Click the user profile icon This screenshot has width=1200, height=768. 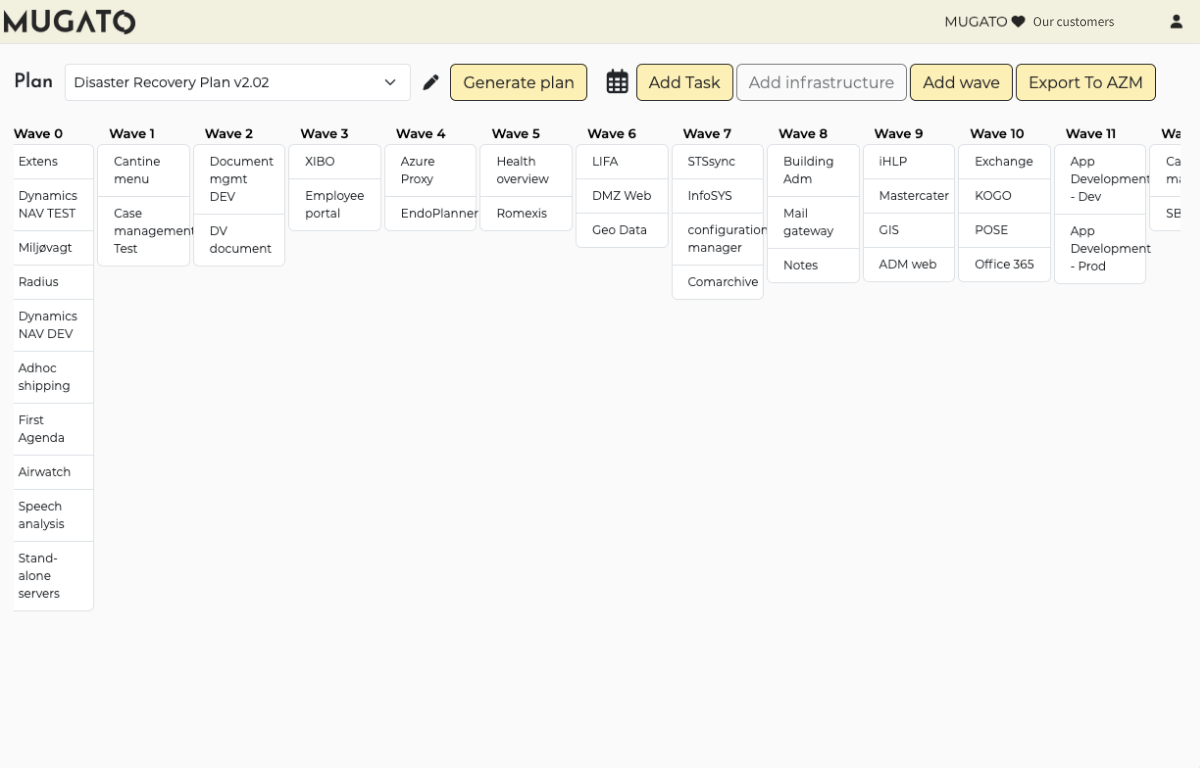(1176, 22)
